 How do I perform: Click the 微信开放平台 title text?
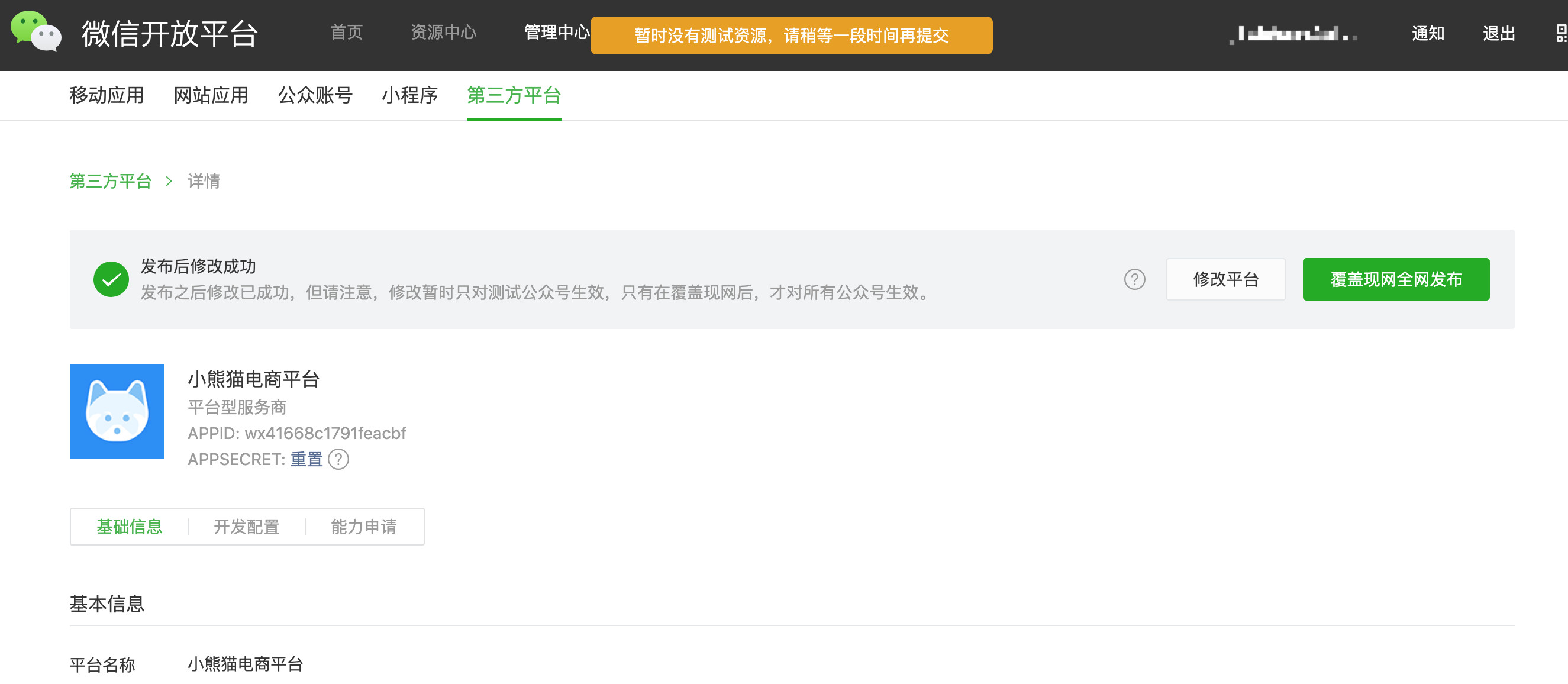tap(170, 34)
